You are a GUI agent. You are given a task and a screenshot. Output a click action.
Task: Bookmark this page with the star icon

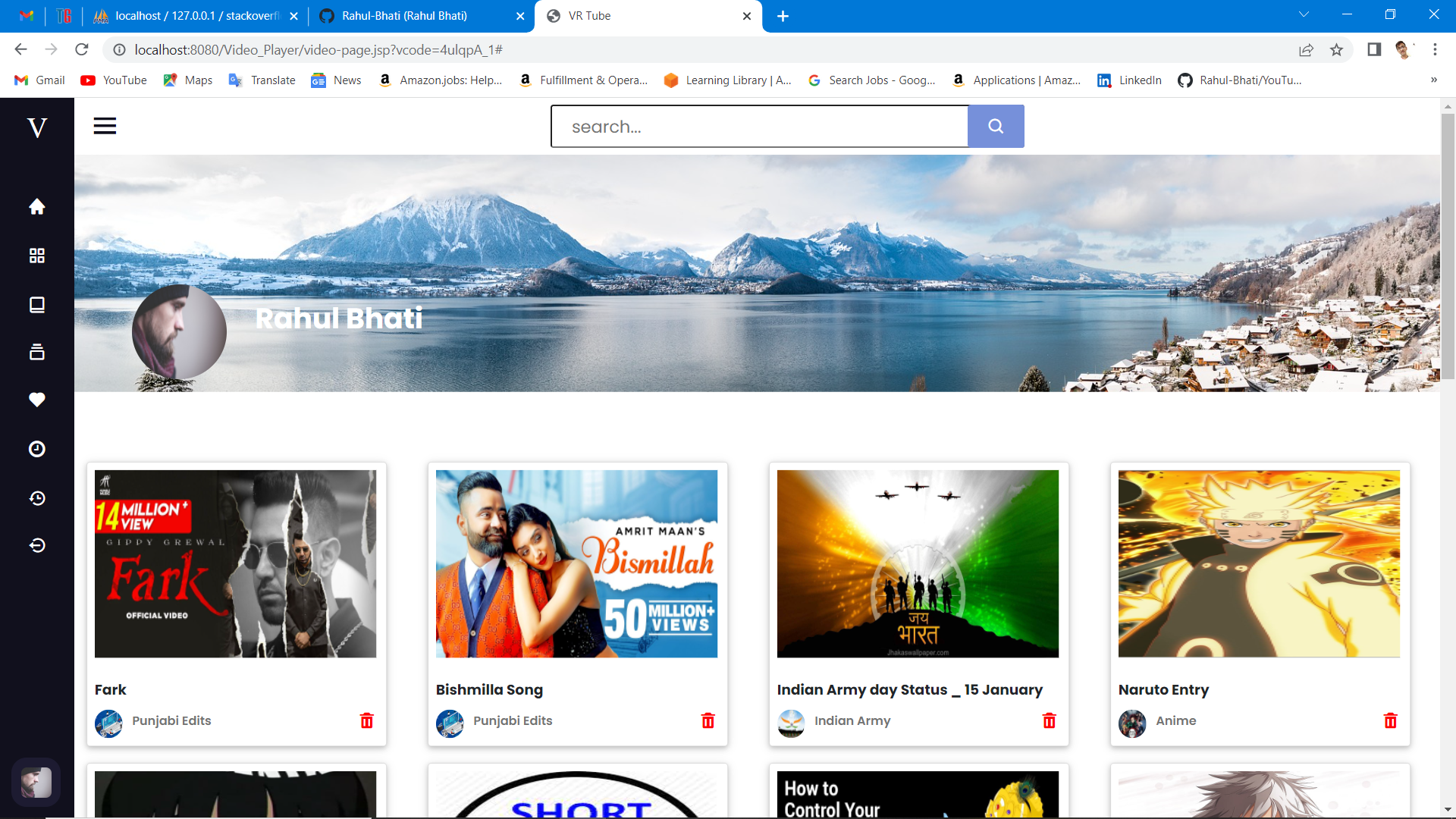(x=1336, y=50)
